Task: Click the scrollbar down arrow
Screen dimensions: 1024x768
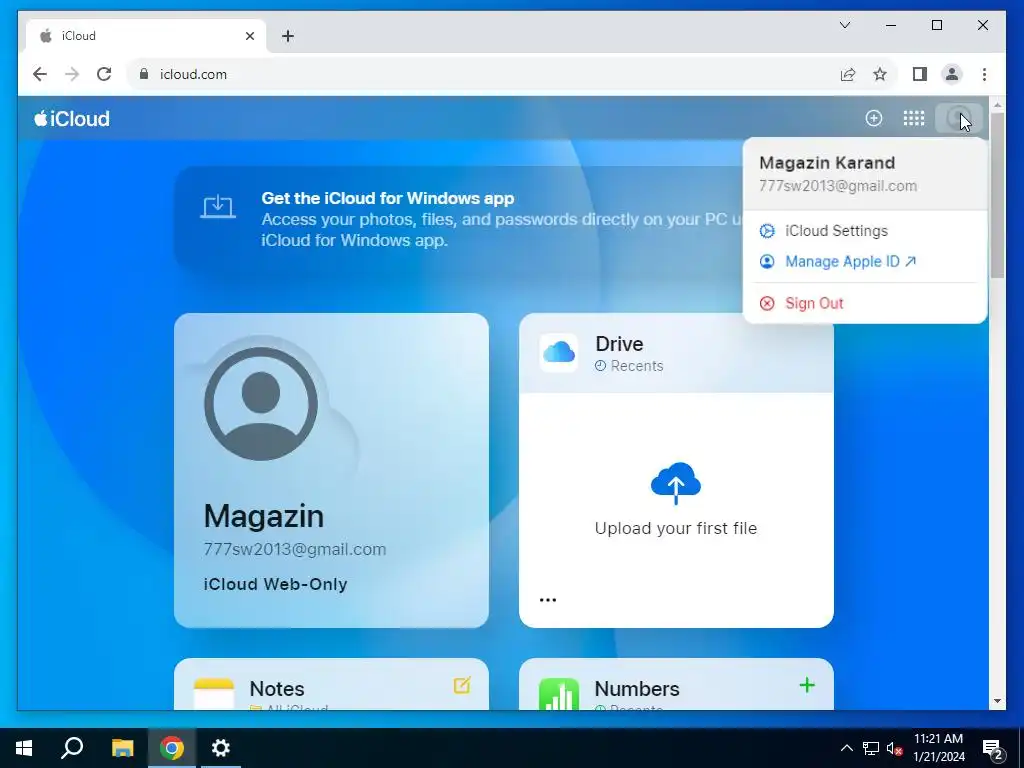Action: [x=997, y=701]
